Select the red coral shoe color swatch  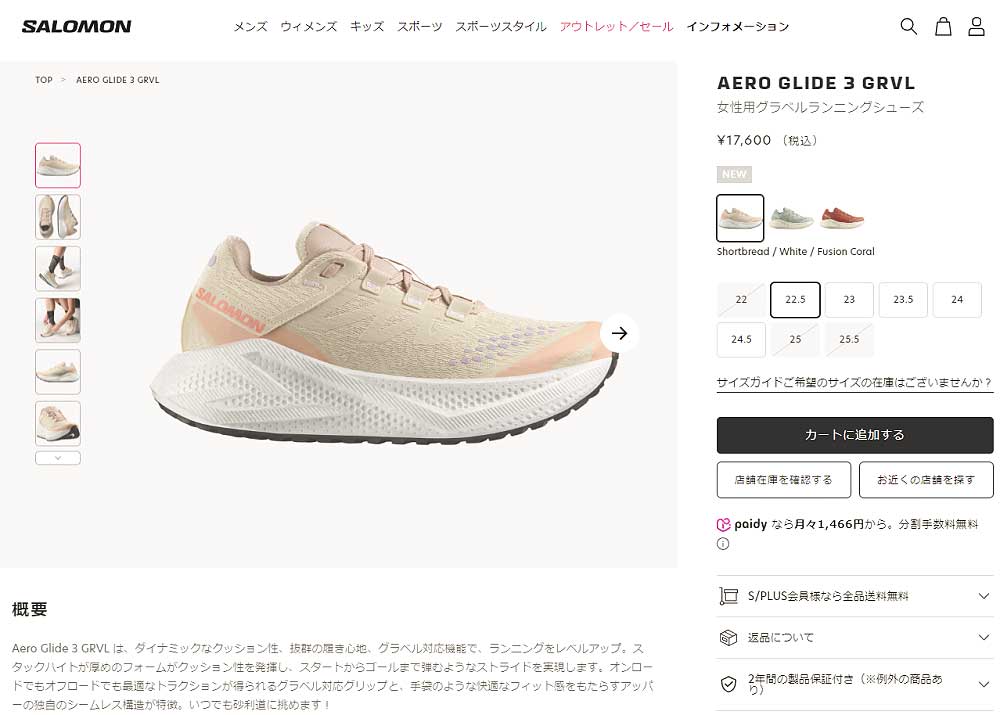pyautogui.click(x=842, y=218)
